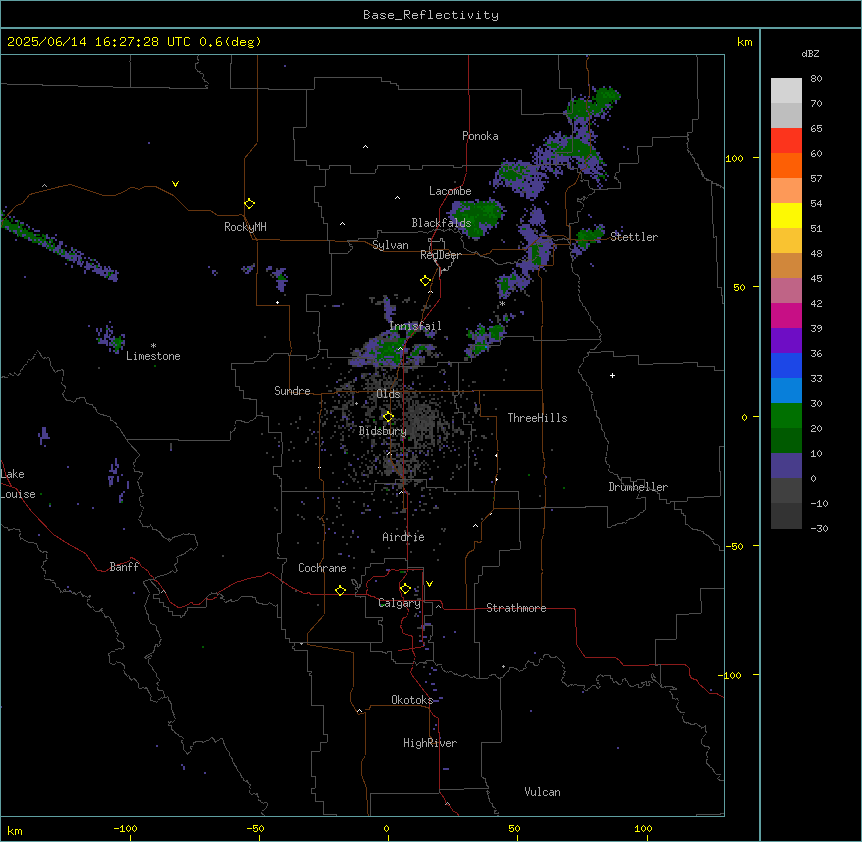
Task: Select the orange 60-57 dBZ legend color
Action: point(786,165)
